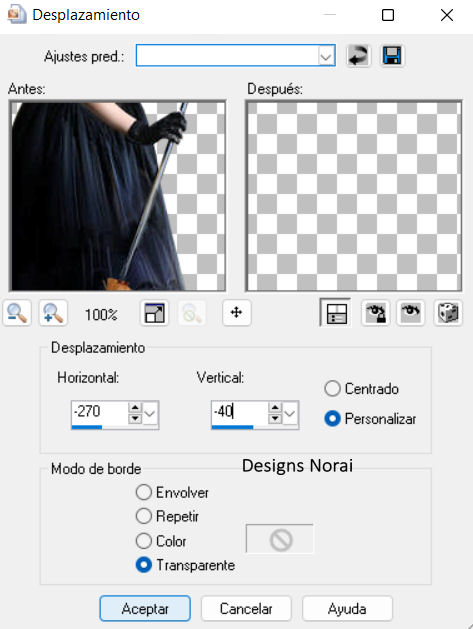Click the reset to default arrow icon

358,55
